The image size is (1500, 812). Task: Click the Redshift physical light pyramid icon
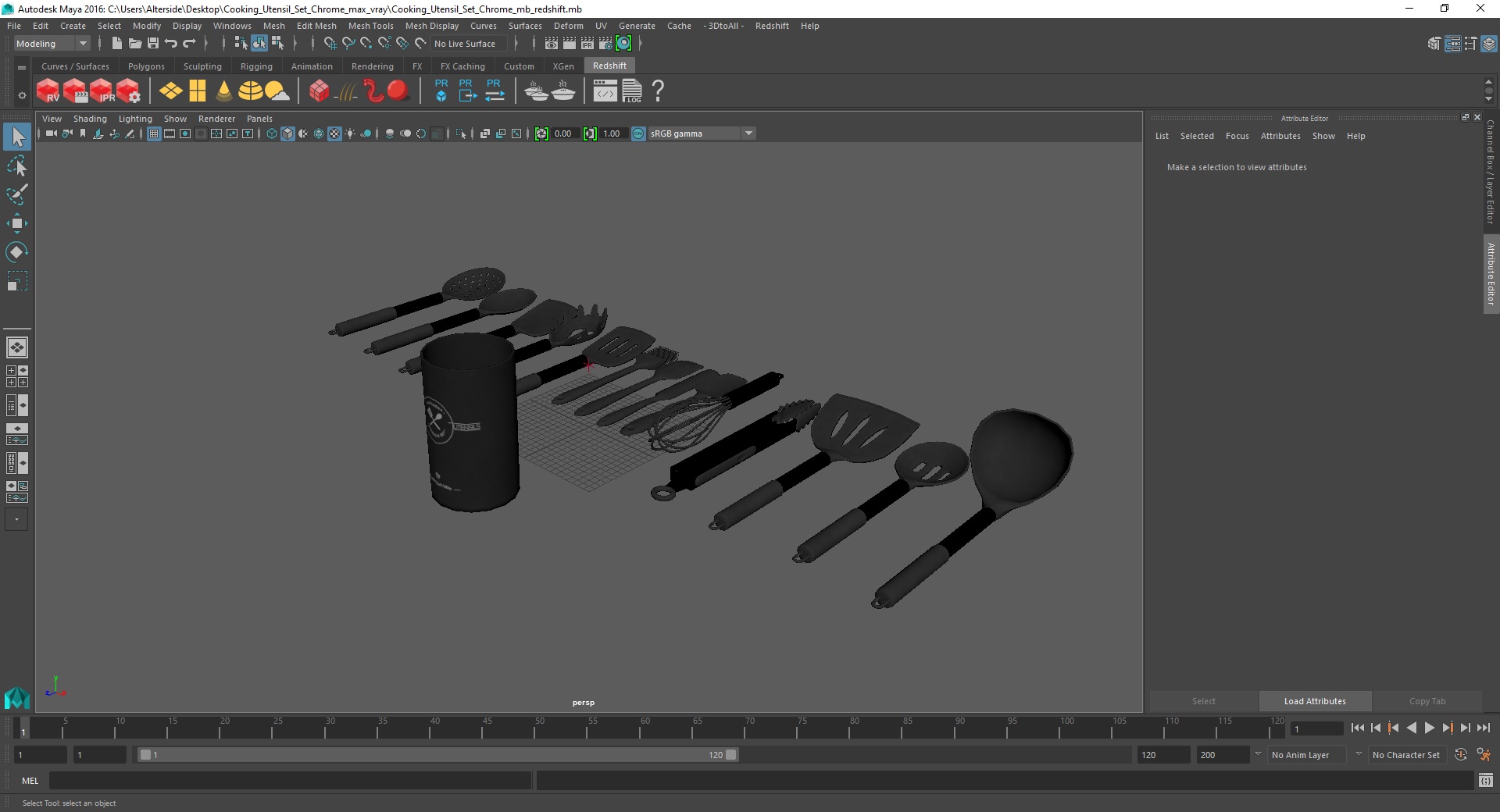point(224,91)
